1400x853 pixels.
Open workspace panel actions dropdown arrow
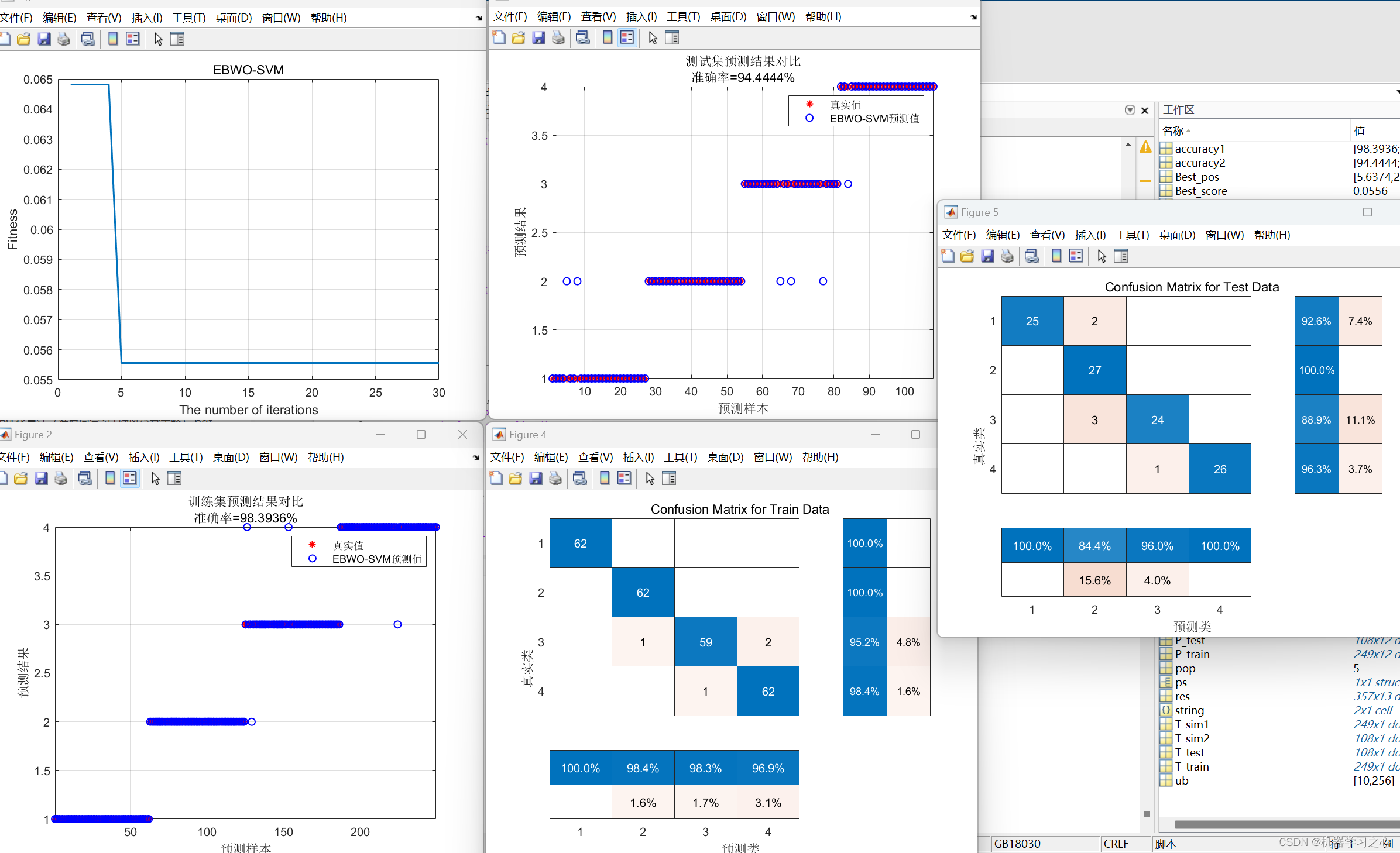coord(1130,110)
